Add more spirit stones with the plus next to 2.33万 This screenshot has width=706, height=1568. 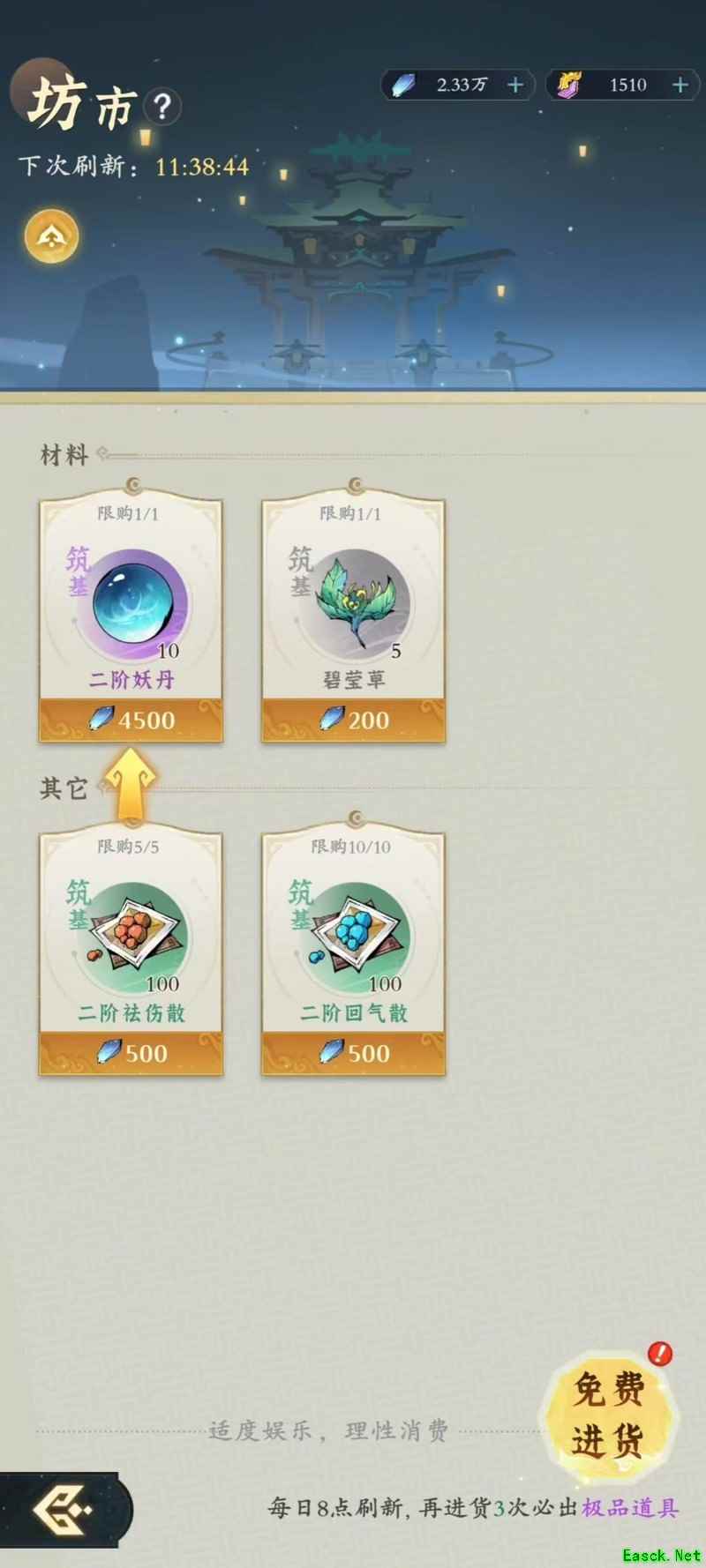(515, 85)
